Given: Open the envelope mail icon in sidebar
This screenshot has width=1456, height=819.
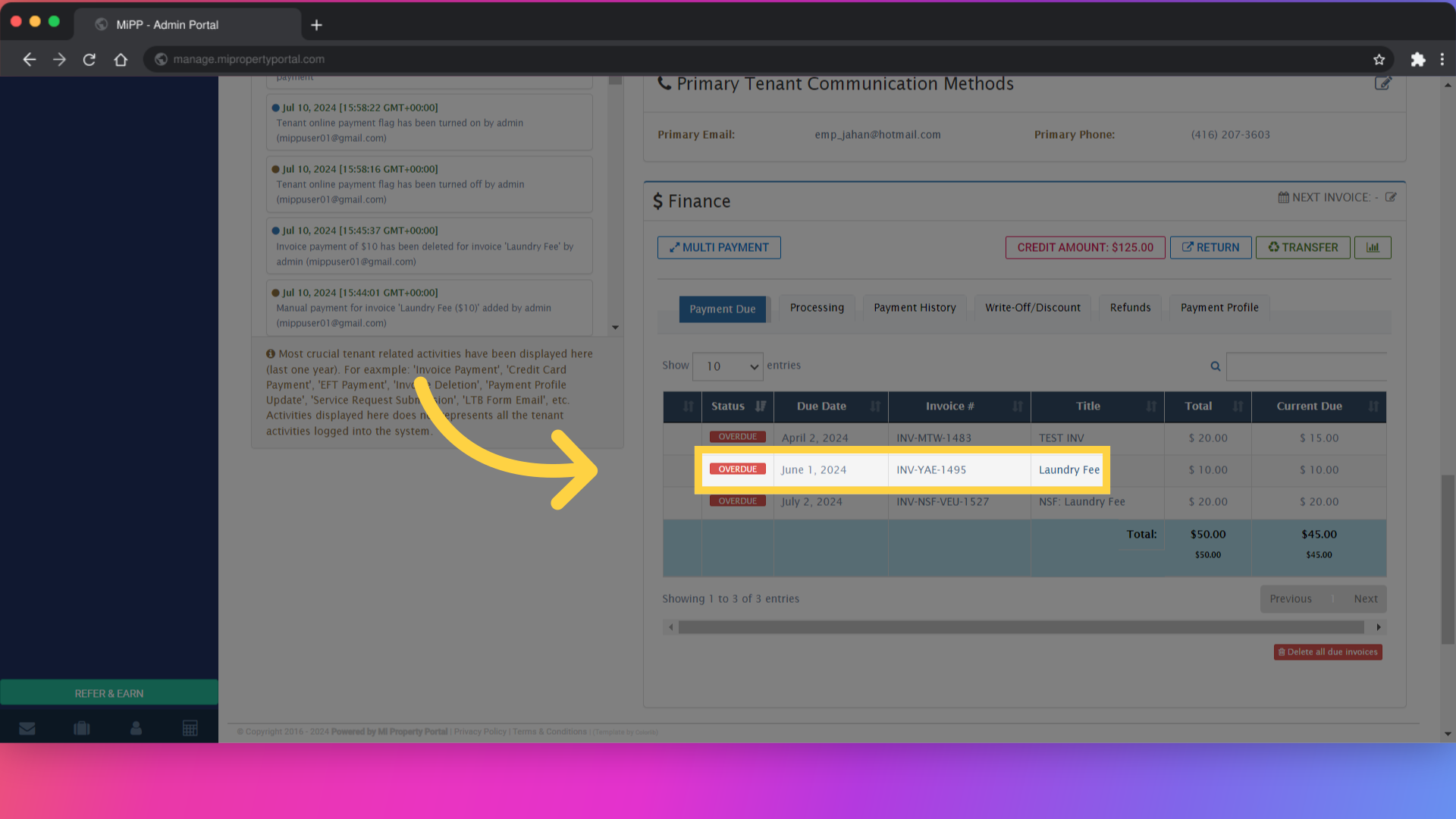Looking at the screenshot, I should pos(27,729).
